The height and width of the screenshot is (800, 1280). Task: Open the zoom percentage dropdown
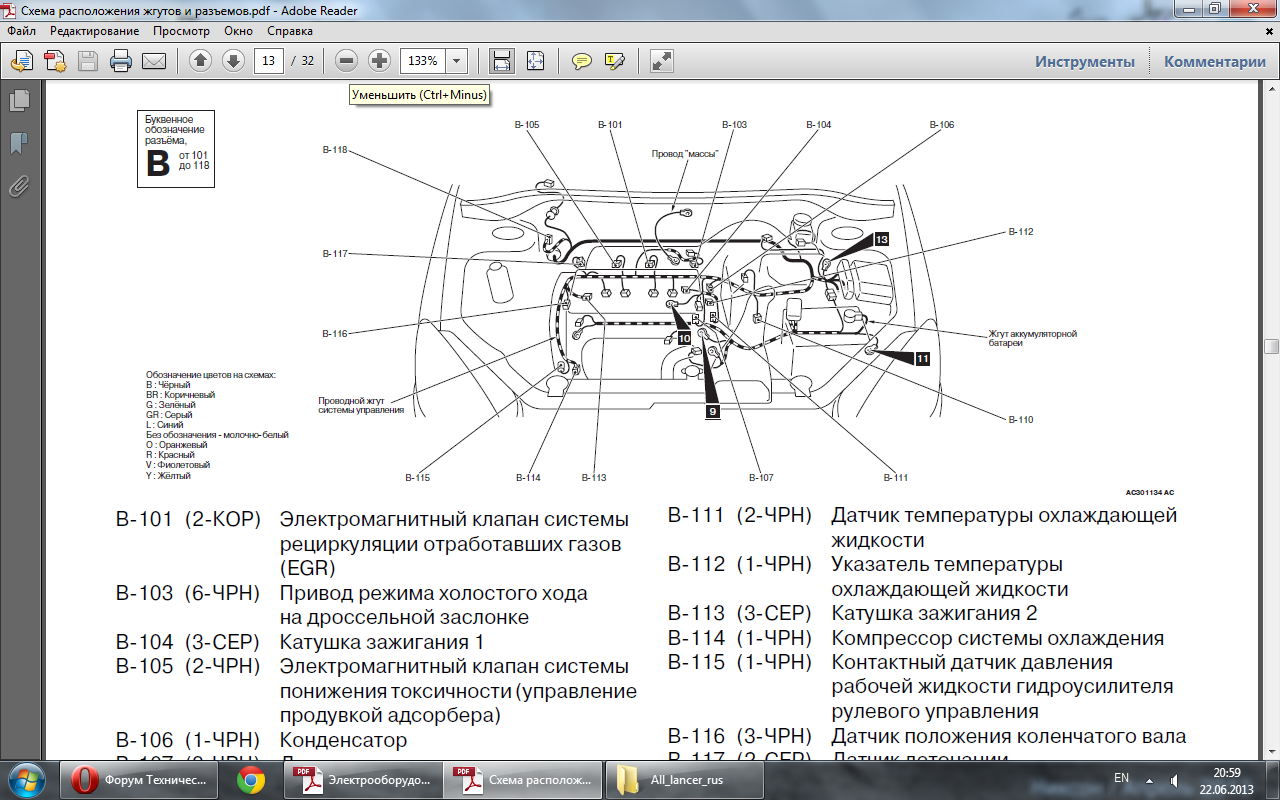pyautogui.click(x=457, y=61)
